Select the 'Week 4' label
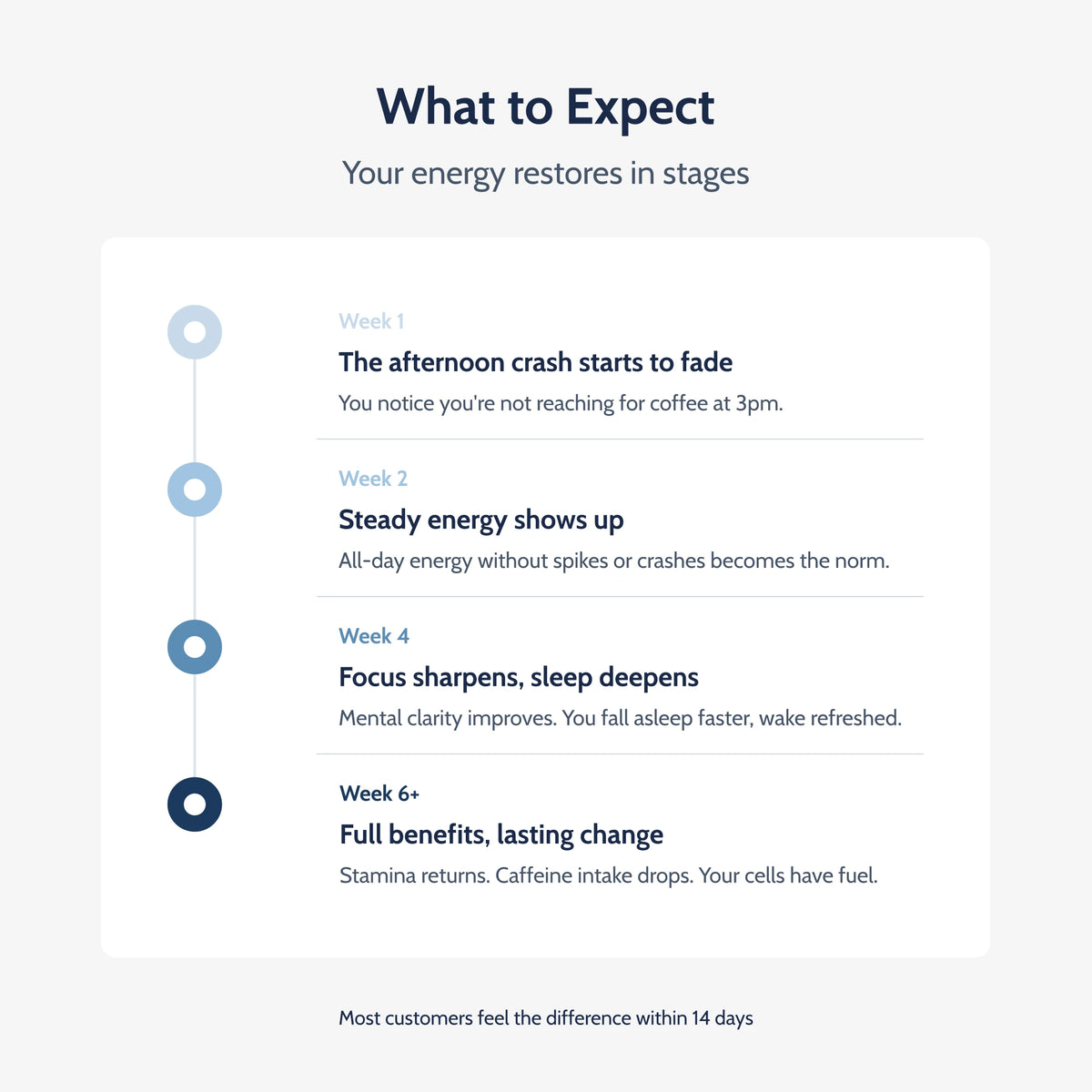Viewport: 1092px width, 1092px height. coord(374,636)
